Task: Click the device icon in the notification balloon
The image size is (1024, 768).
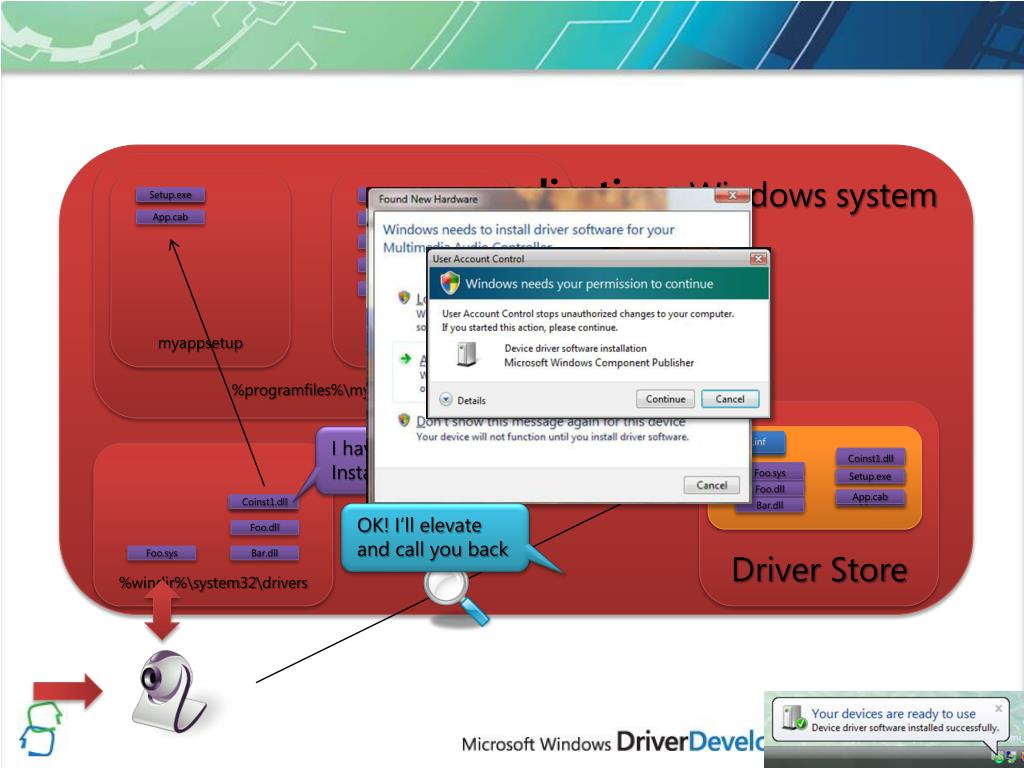Action: [x=793, y=718]
